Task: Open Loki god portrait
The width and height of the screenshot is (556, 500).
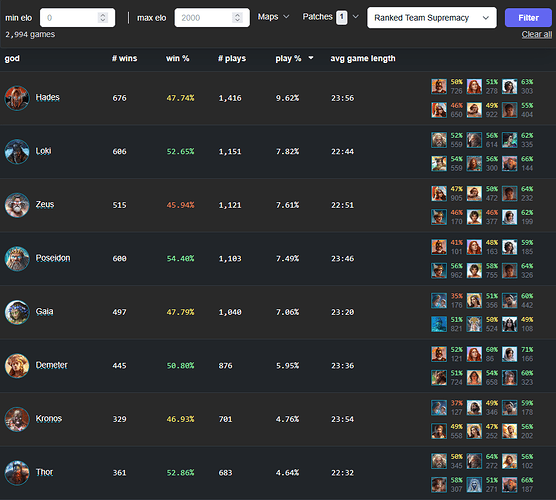Action: click(17, 152)
